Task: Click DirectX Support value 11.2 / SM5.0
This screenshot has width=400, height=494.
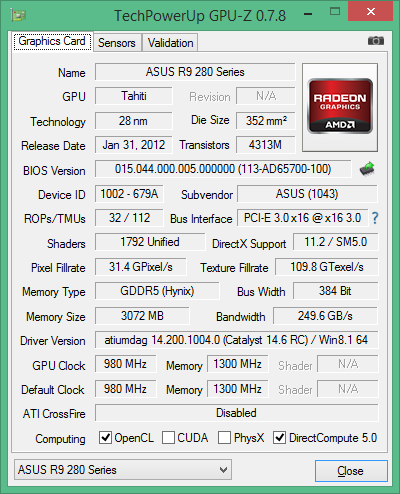Action: 336,242
